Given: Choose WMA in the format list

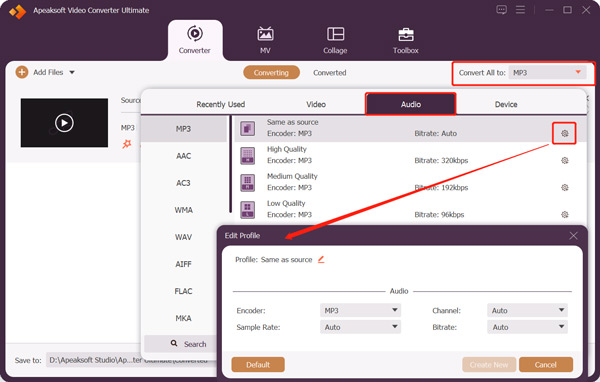Looking at the screenshot, I should pyautogui.click(x=184, y=210).
